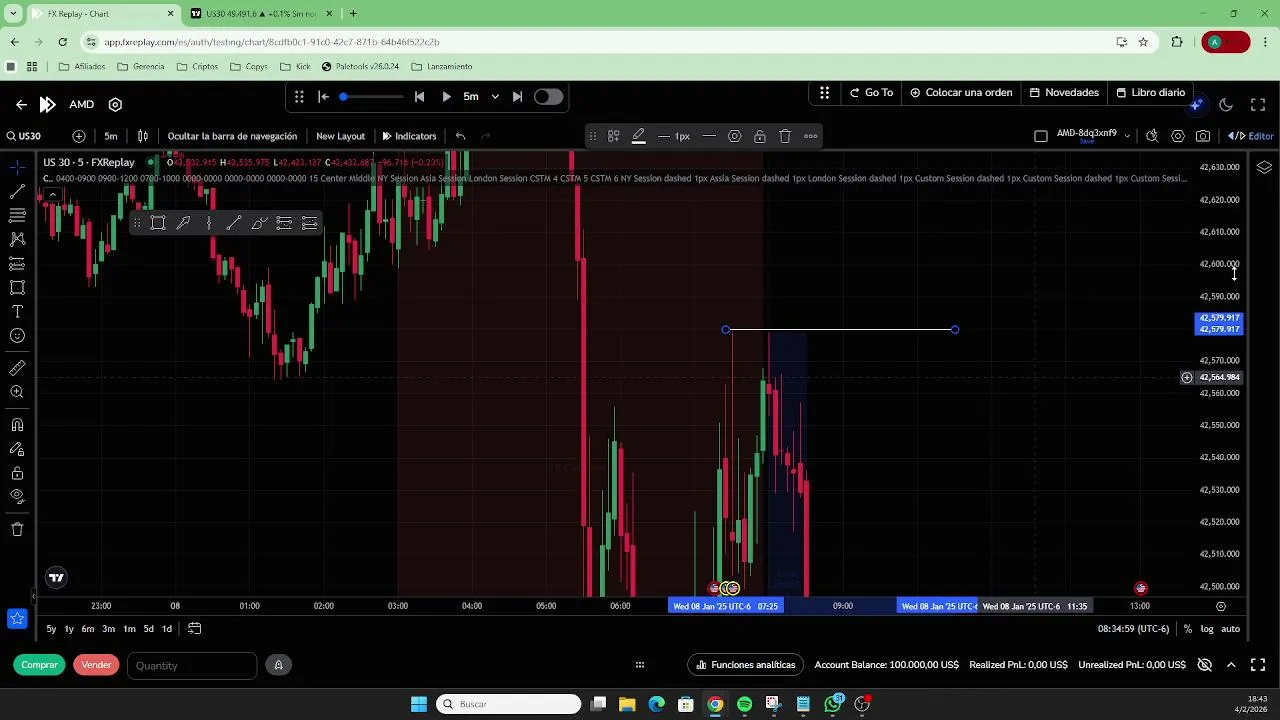
Task: Click Ocultar la barra de navegación
Action: [x=232, y=136]
